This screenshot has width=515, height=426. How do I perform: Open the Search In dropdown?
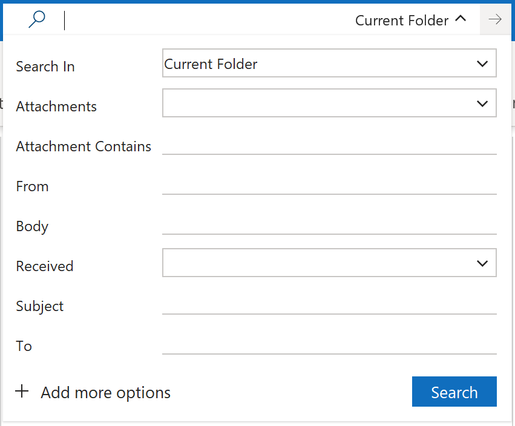329,63
